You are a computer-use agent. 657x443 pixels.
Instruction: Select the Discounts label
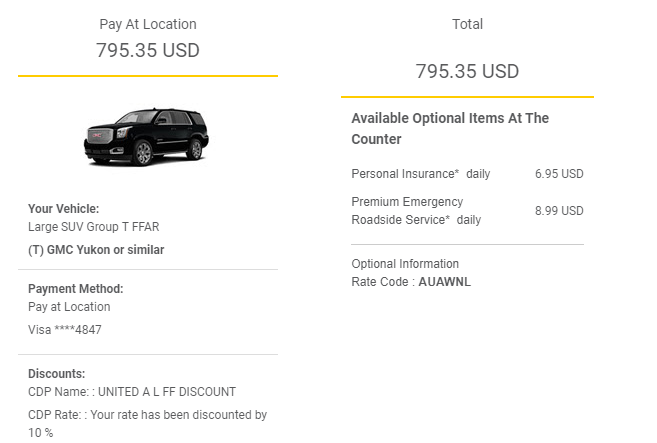click(x=57, y=374)
